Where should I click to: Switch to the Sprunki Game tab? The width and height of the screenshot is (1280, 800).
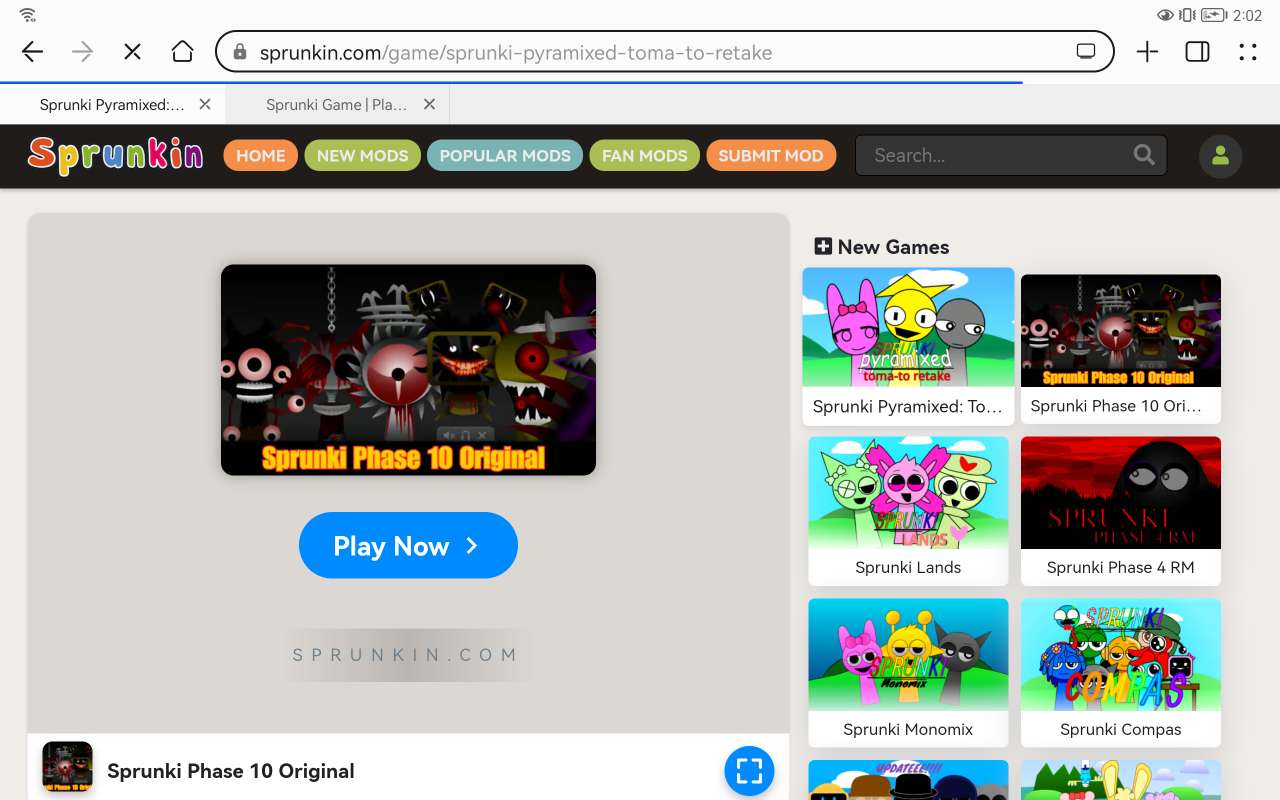[x=336, y=104]
